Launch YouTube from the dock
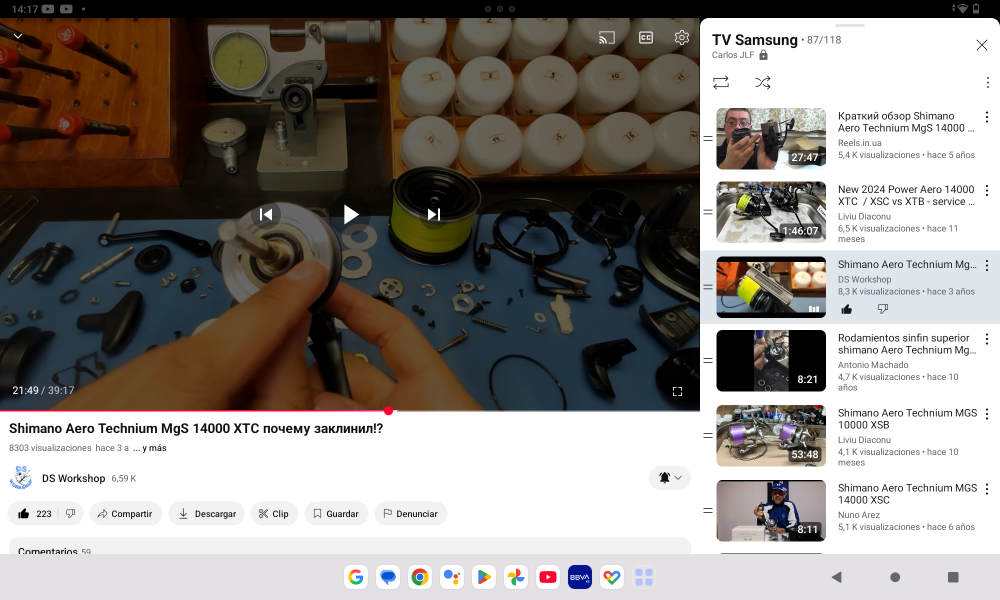This screenshot has height=600, width=1000. (547, 577)
